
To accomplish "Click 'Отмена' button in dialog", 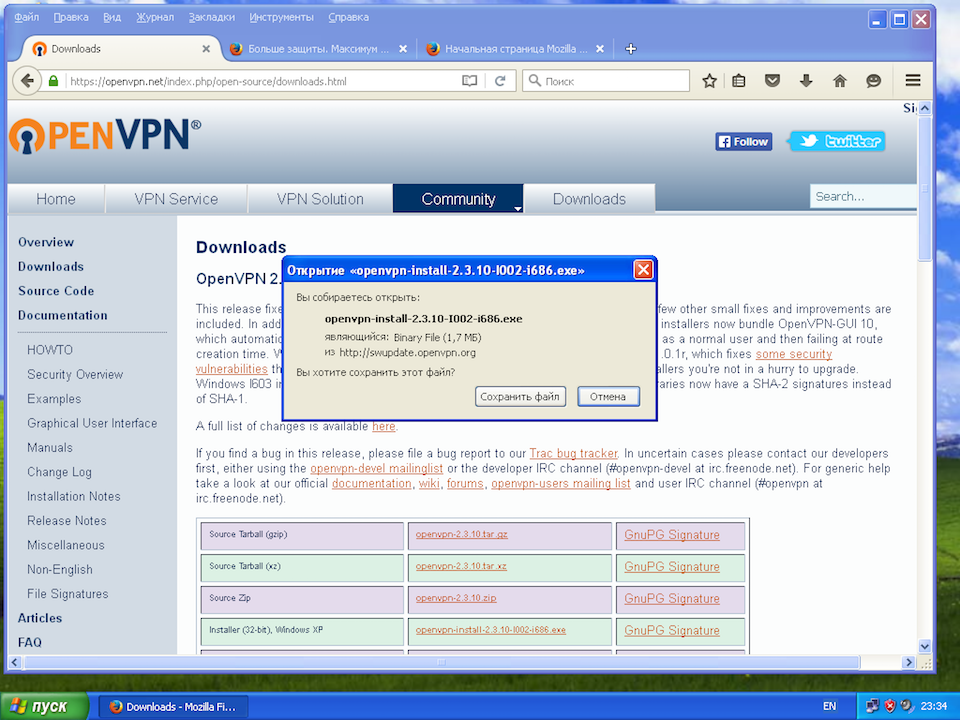I will tap(608, 397).
